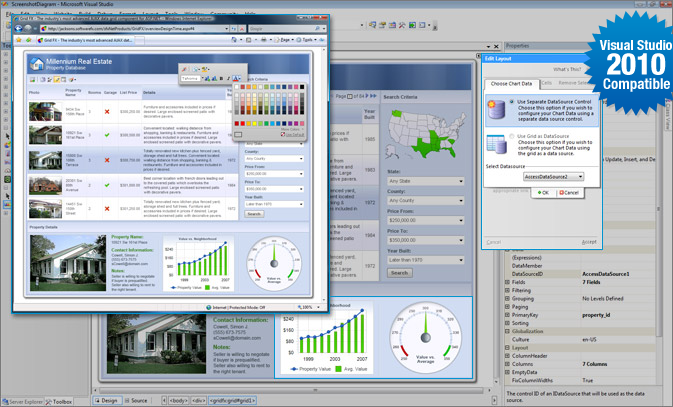The height and width of the screenshot is (407, 673).
Task: Click the Properties Window icon in Visual Studio toolbar
Action: pos(382,25)
